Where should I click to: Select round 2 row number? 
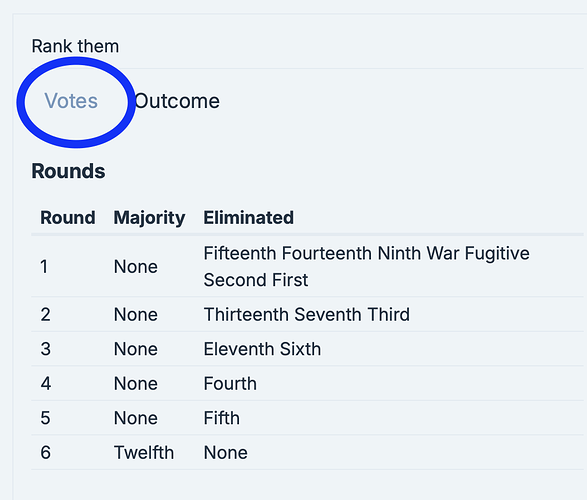[45, 314]
